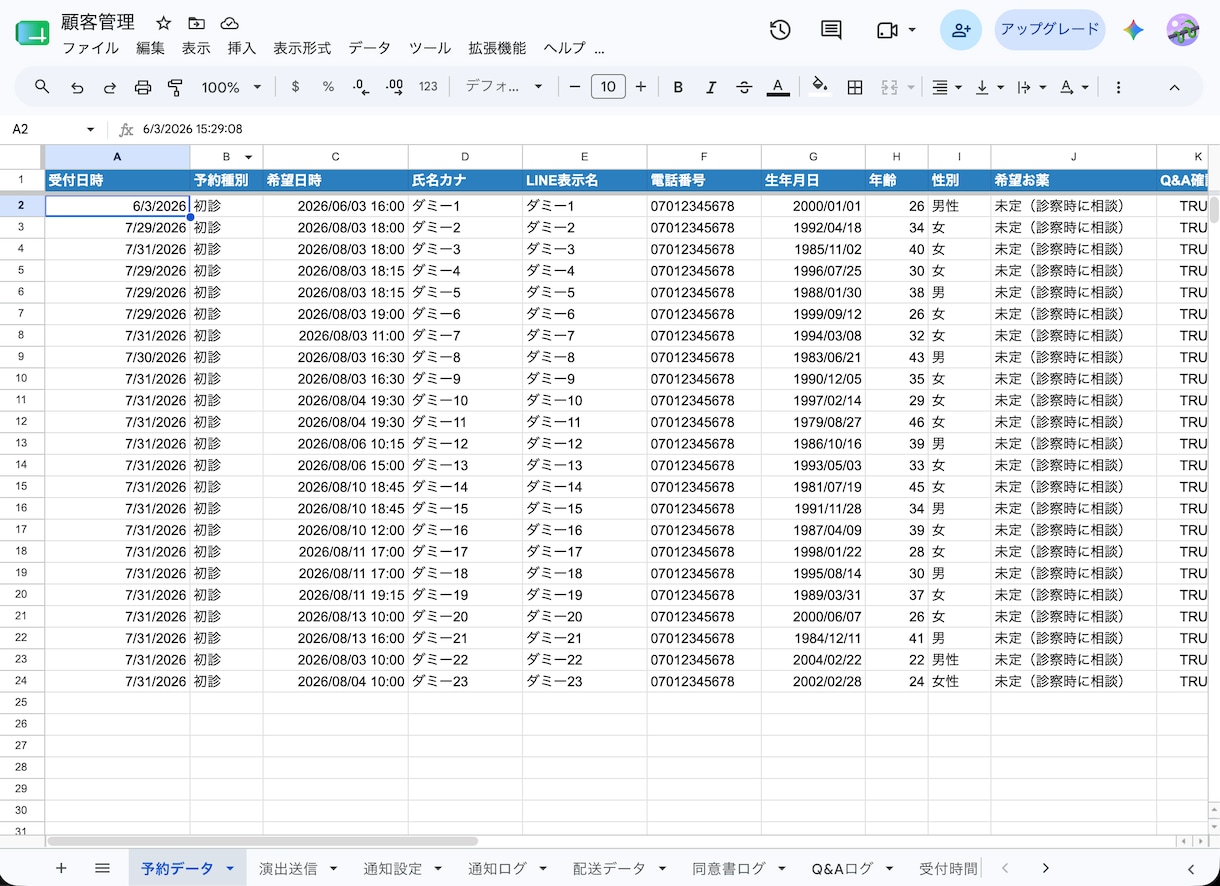The width and height of the screenshot is (1220, 886).
Task: Click the アップグレード button
Action: pyautogui.click(x=1050, y=30)
